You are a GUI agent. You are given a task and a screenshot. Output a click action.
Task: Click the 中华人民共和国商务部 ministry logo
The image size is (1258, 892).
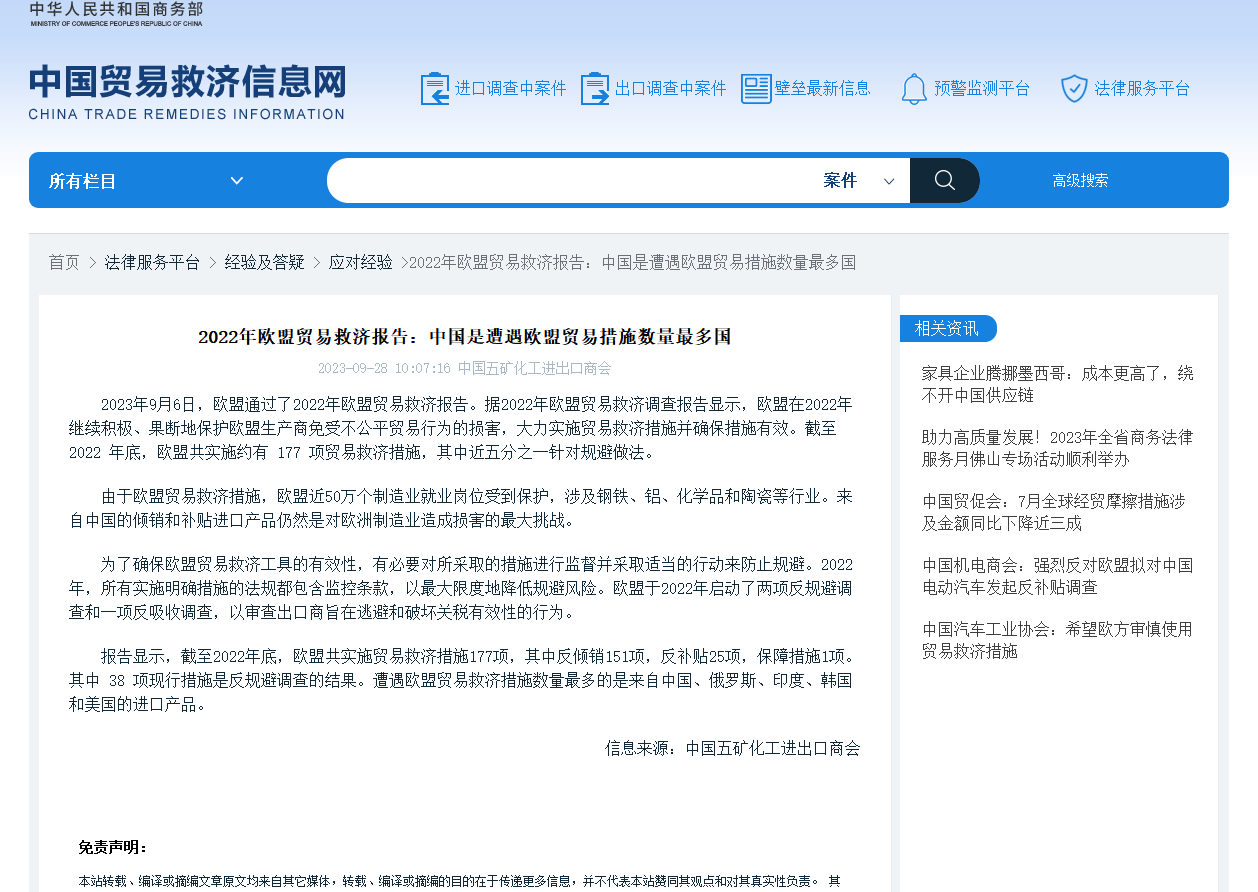tap(116, 13)
